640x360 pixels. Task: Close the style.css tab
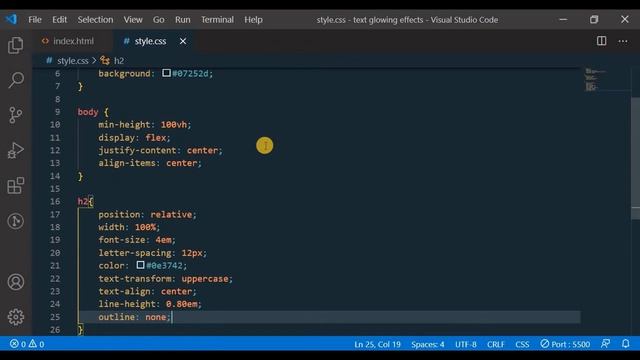[x=183, y=41]
